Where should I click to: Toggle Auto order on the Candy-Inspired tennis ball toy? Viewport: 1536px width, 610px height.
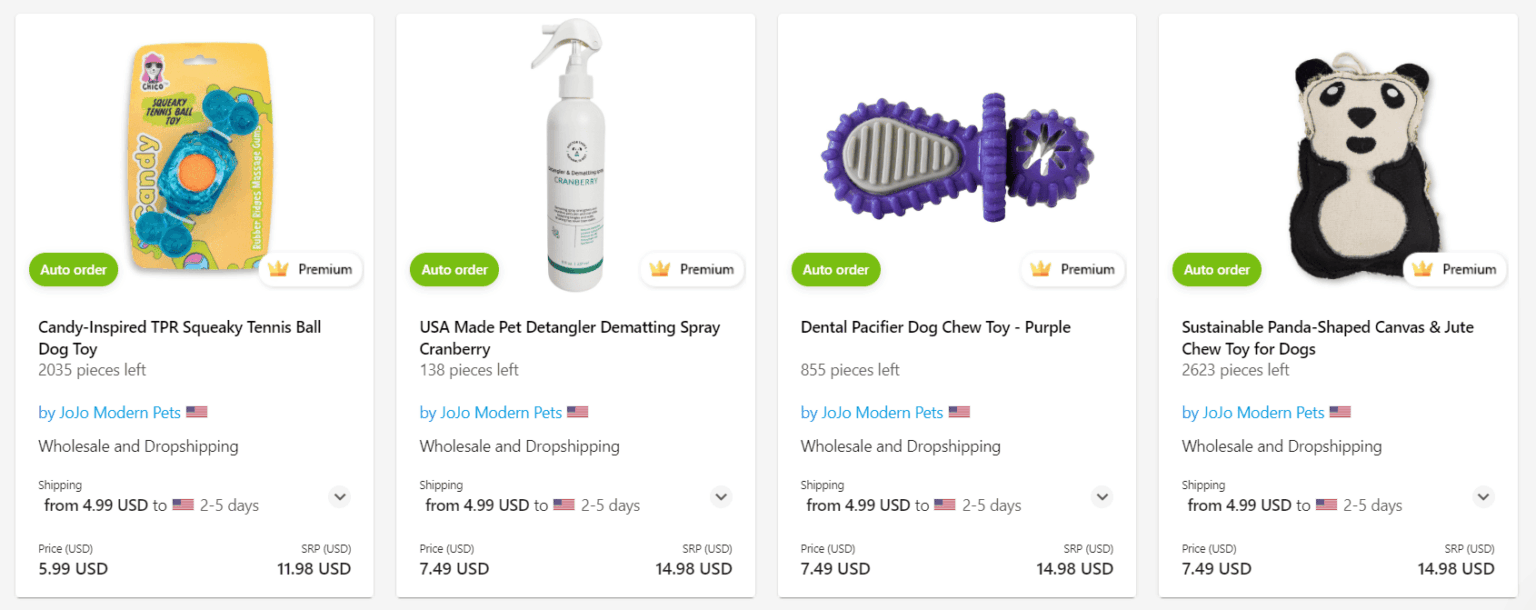(73, 269)
